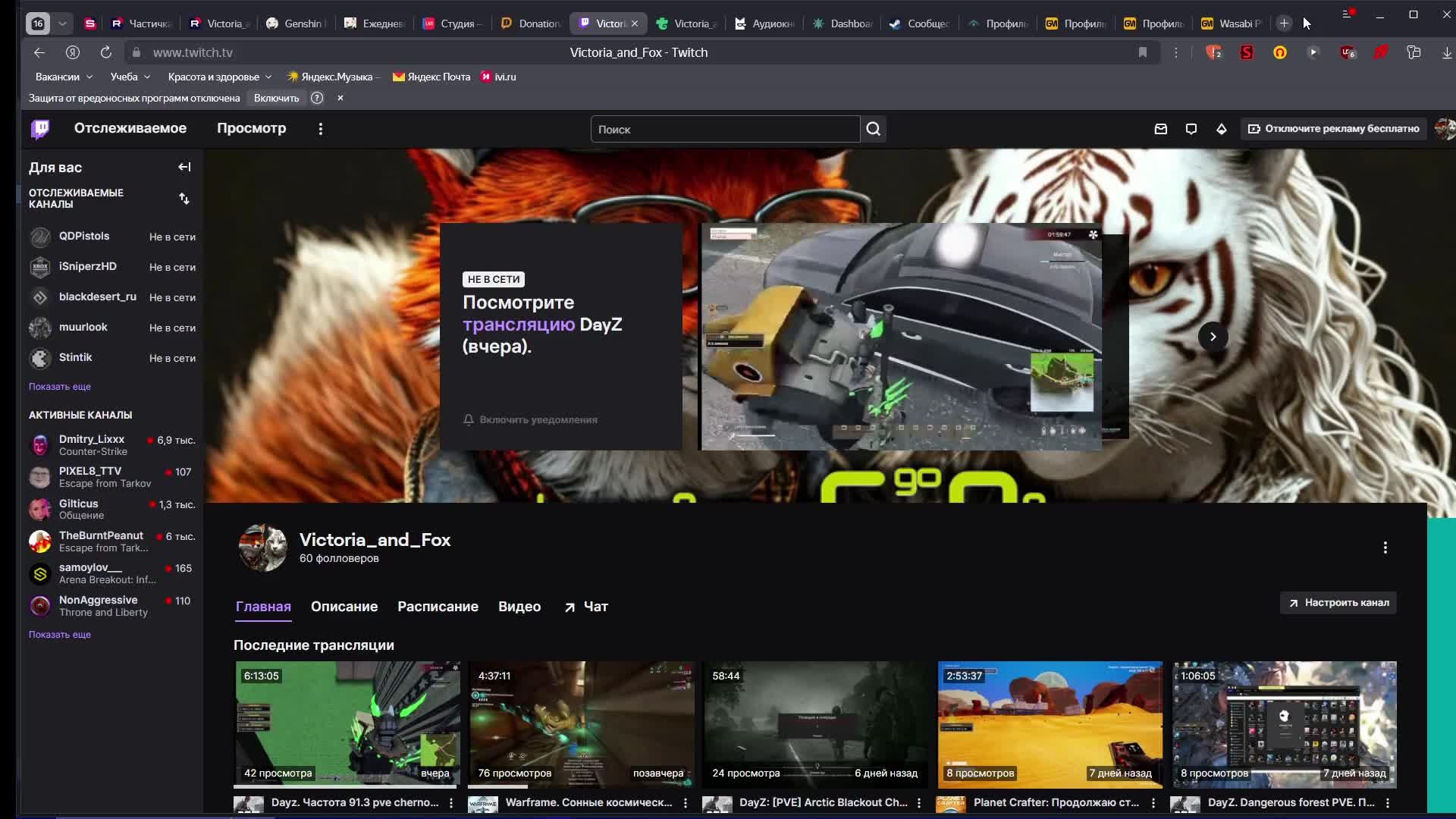
Task: Click next arrow on the carousel
Action: [1213, 337]
